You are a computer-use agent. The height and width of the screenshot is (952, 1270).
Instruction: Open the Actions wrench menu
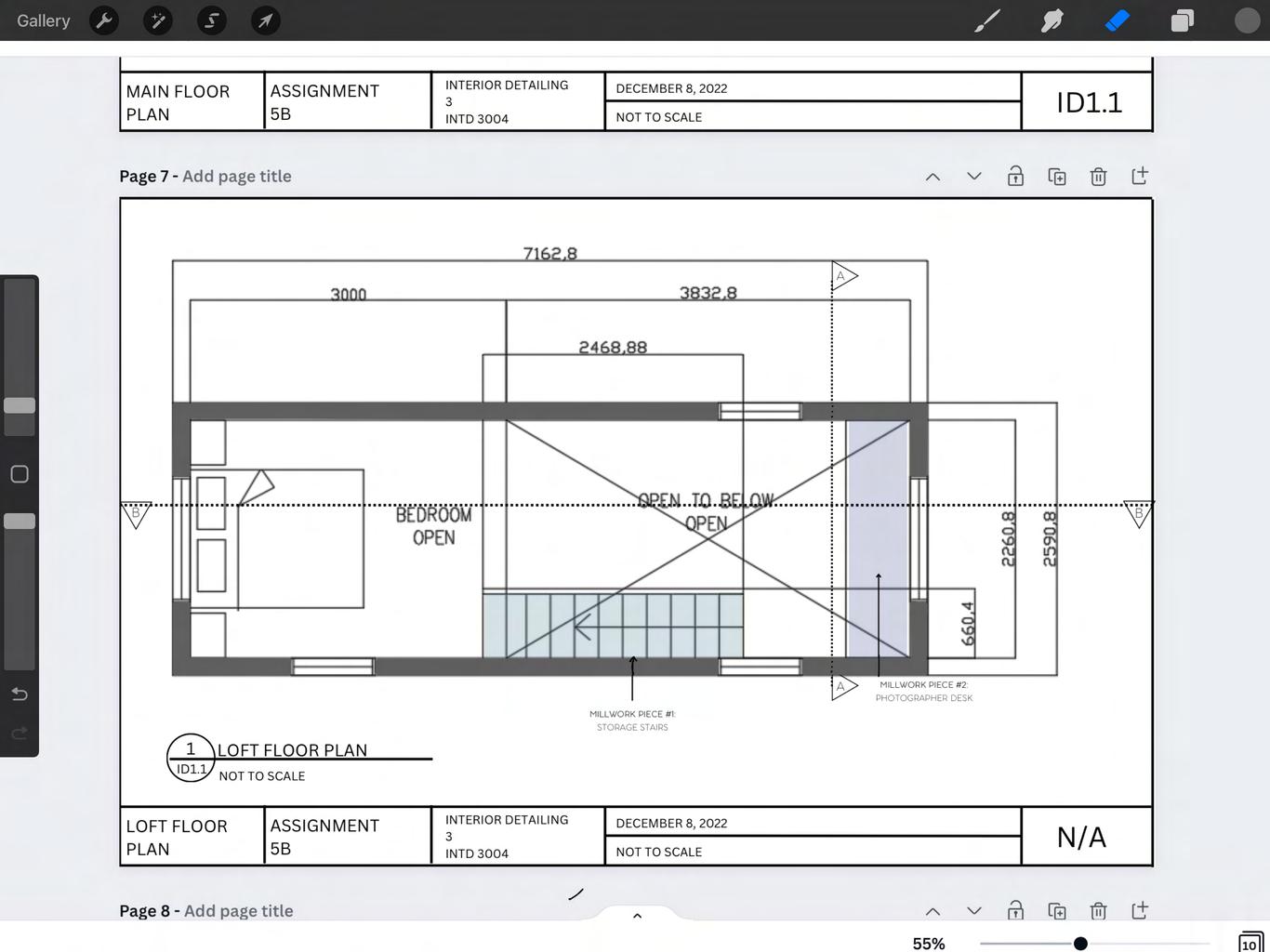(104, 20)
